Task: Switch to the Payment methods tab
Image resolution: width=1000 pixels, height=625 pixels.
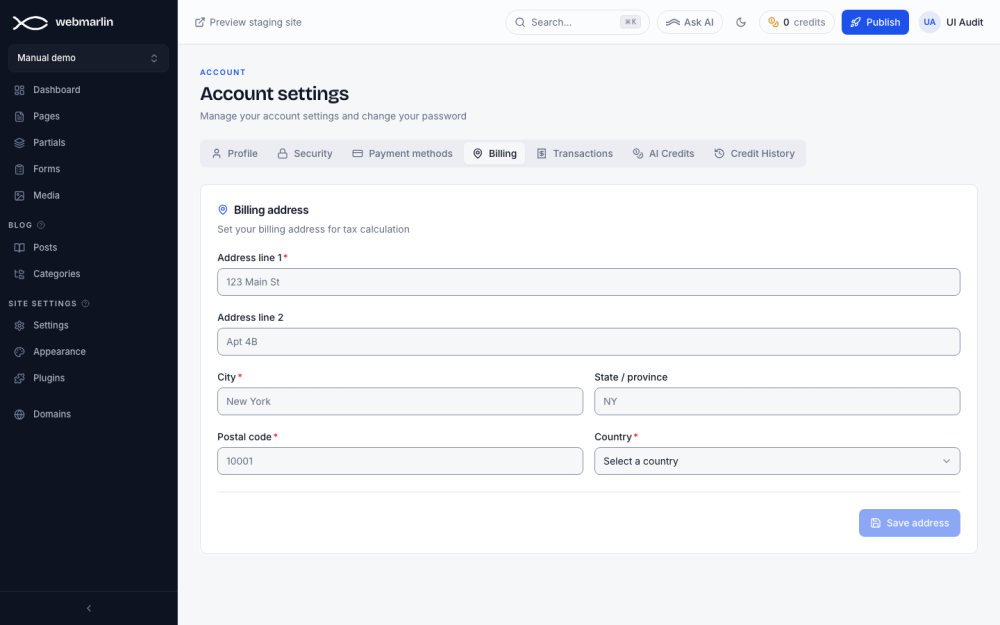Action: click(402, 154)
